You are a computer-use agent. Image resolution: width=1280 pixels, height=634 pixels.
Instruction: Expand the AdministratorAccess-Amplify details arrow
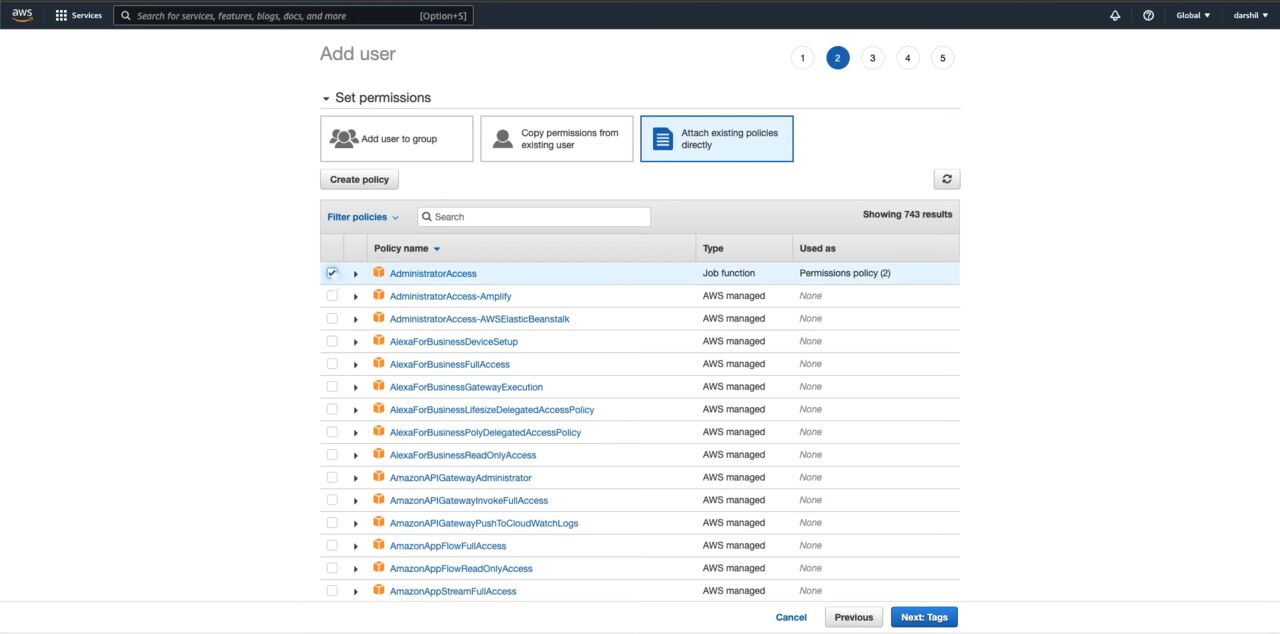click(356, 297)
